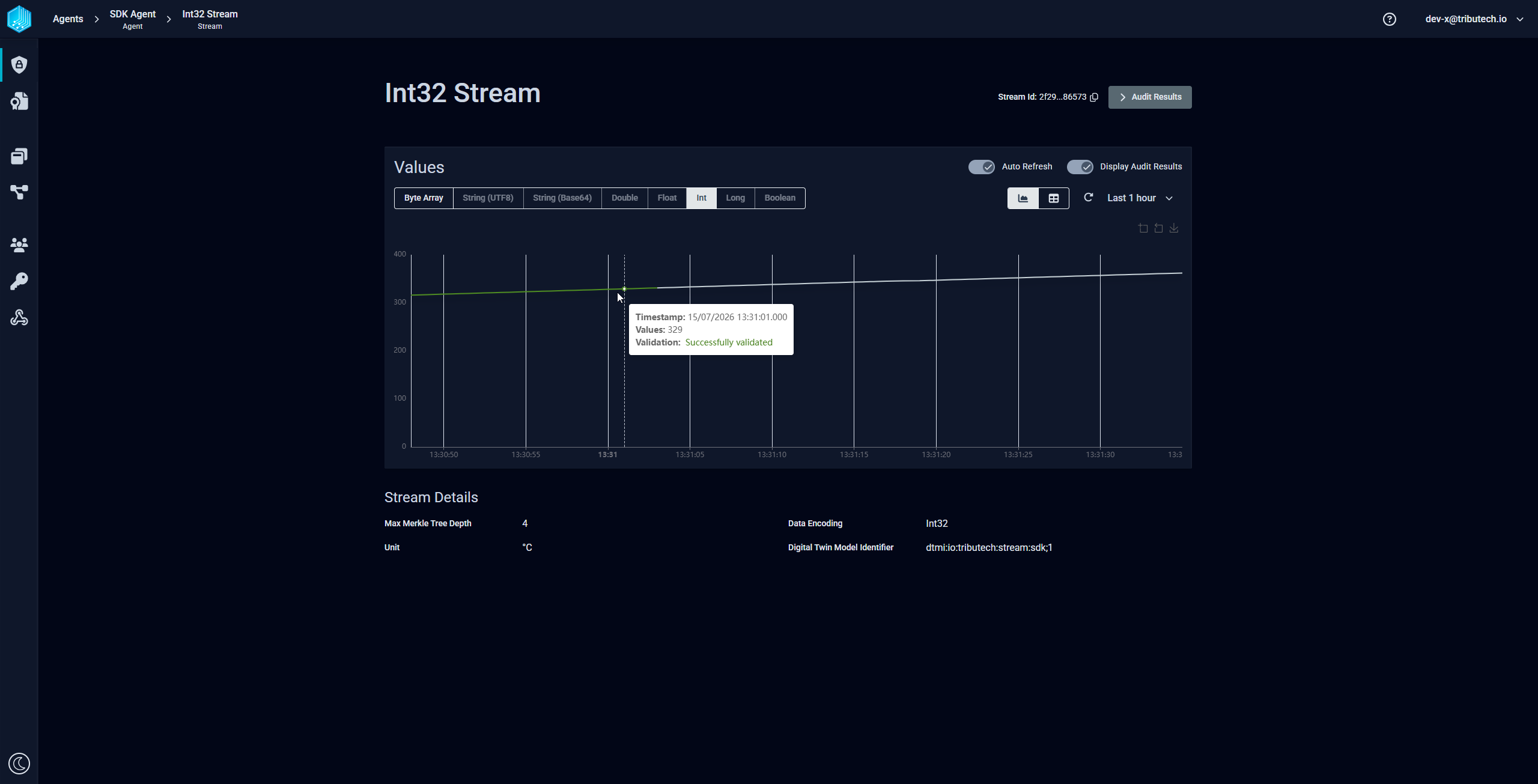Open the users group sidebar icon
1538x784 pixels.
pos(19,245)
